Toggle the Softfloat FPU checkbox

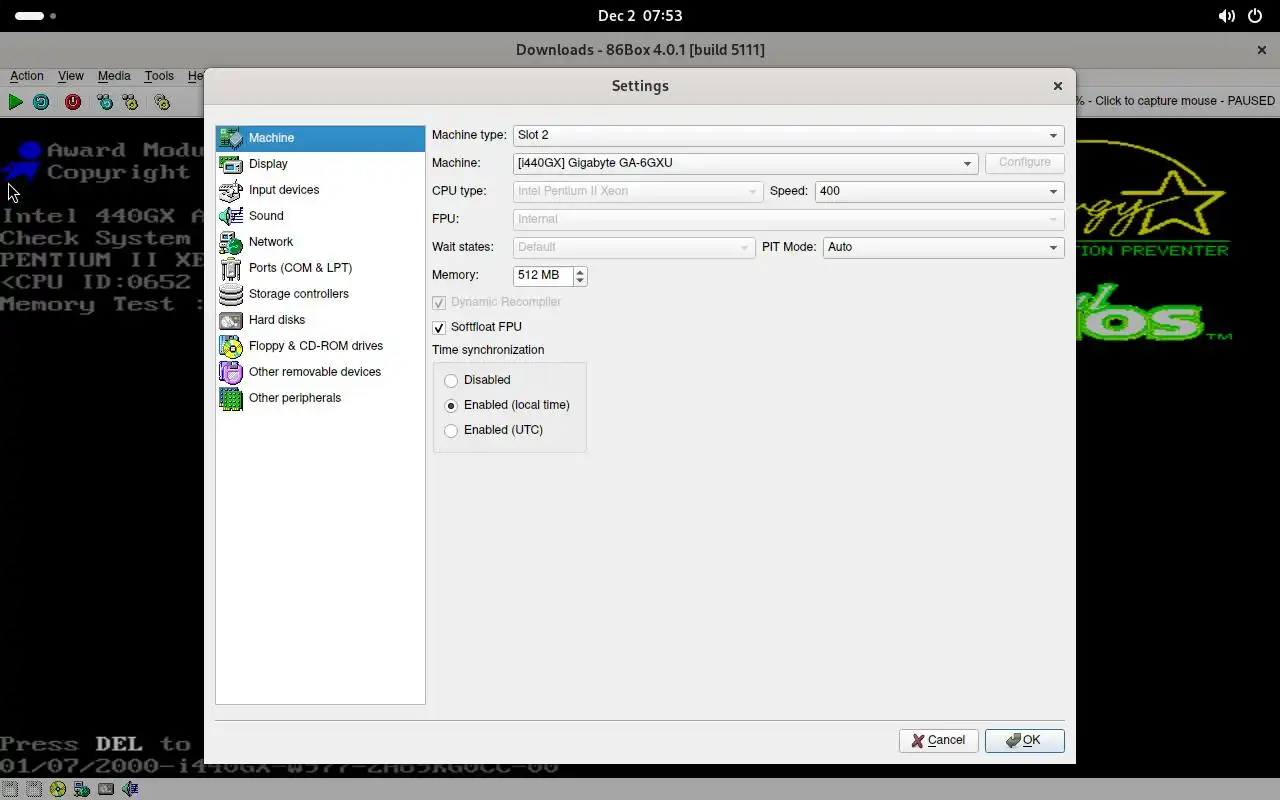click(x=439, y=328)
